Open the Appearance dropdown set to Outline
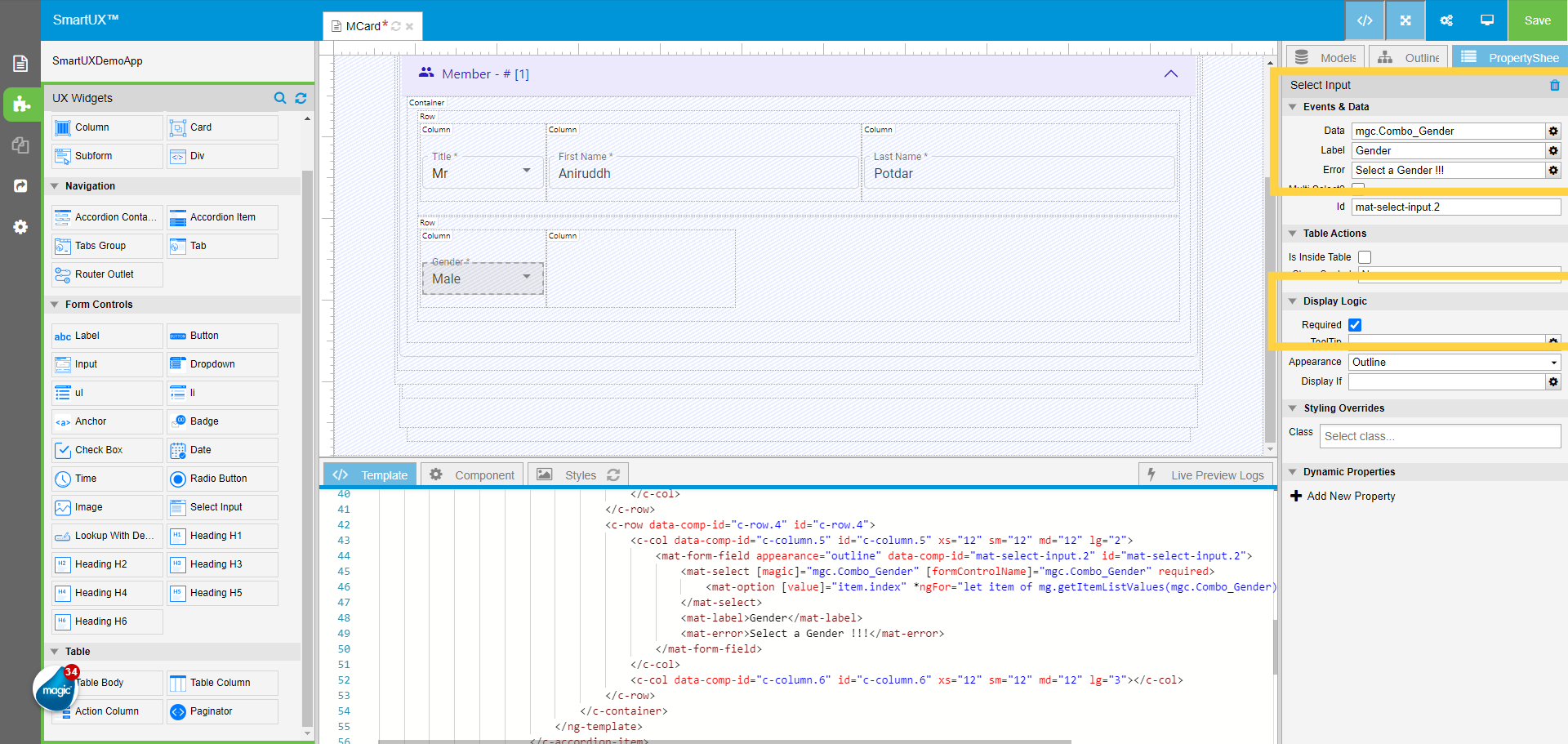This screenshot has height=744, width=1568. [1454, 362]
